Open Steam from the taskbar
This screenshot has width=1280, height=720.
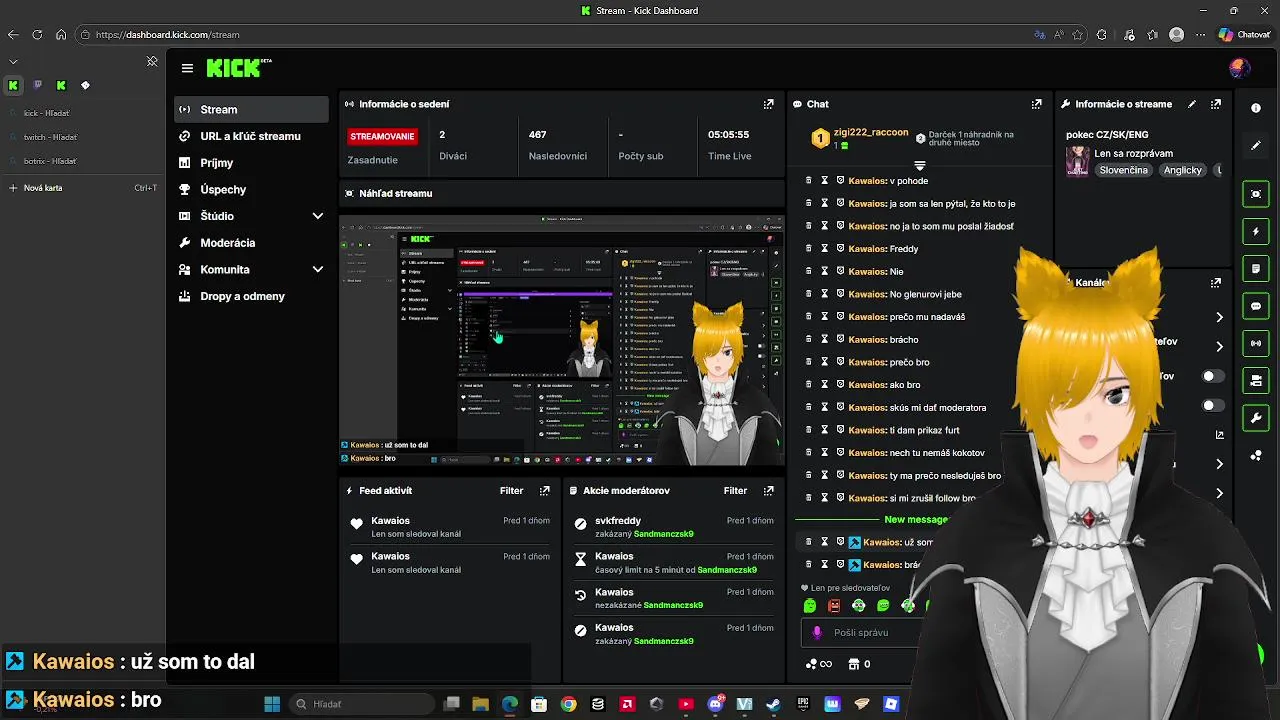[x=773, y=704]
